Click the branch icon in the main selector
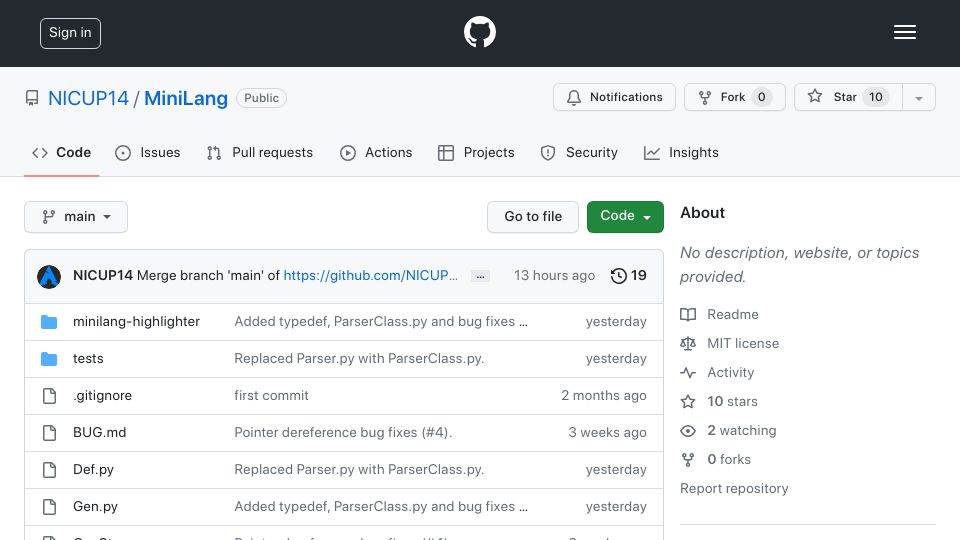The width and height of the screenshot is (960, 540). click(x=48, y=217)
